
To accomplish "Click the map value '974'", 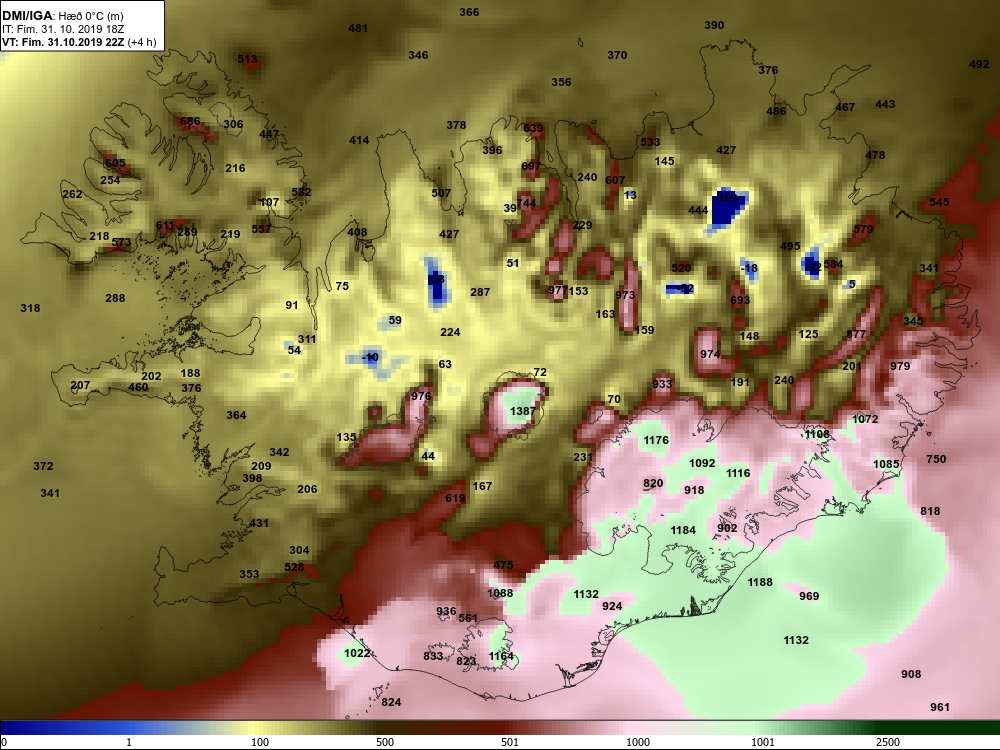I will (710, 355).
